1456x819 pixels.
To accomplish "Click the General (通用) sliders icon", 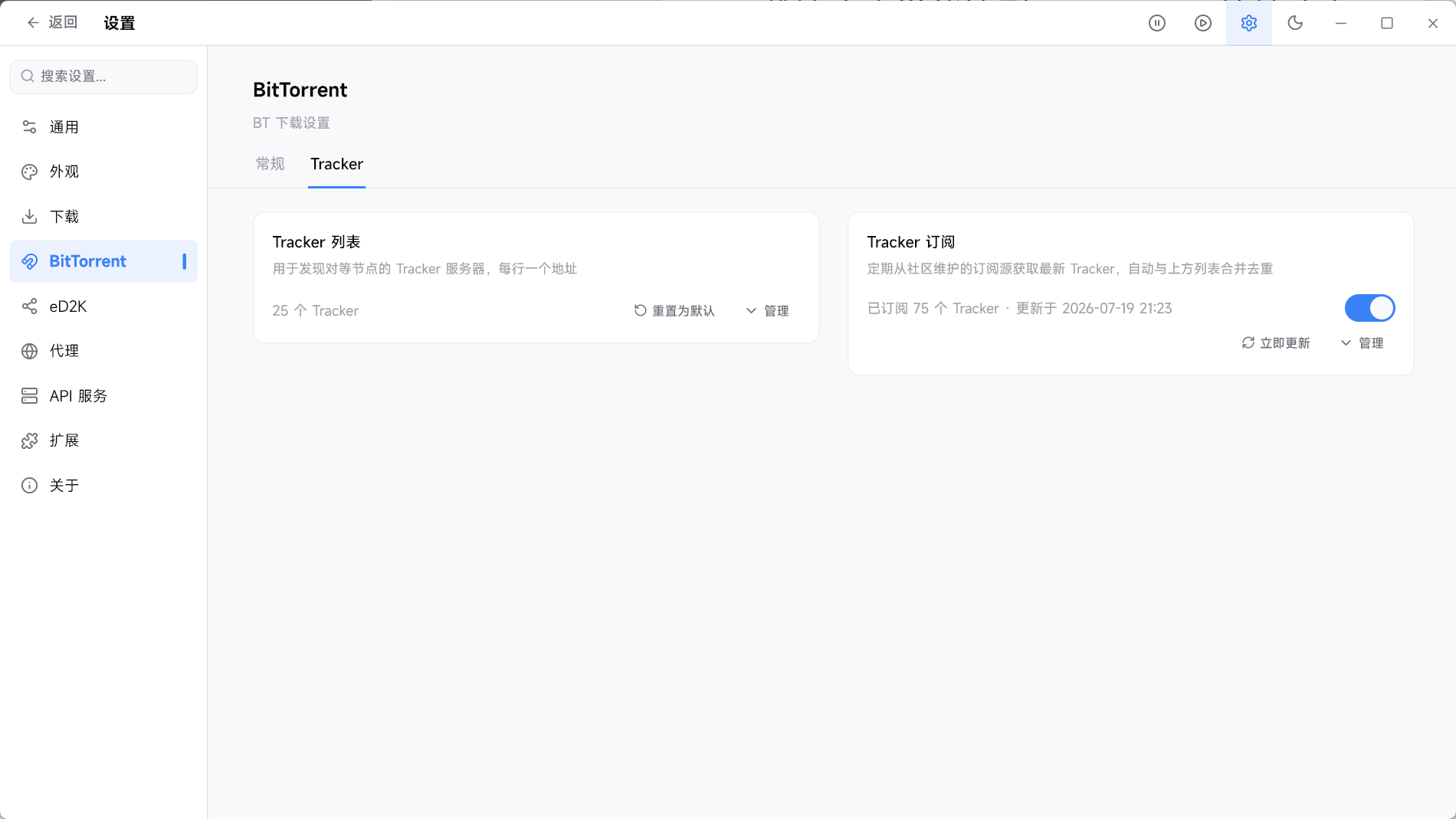I will coord(29,127).
